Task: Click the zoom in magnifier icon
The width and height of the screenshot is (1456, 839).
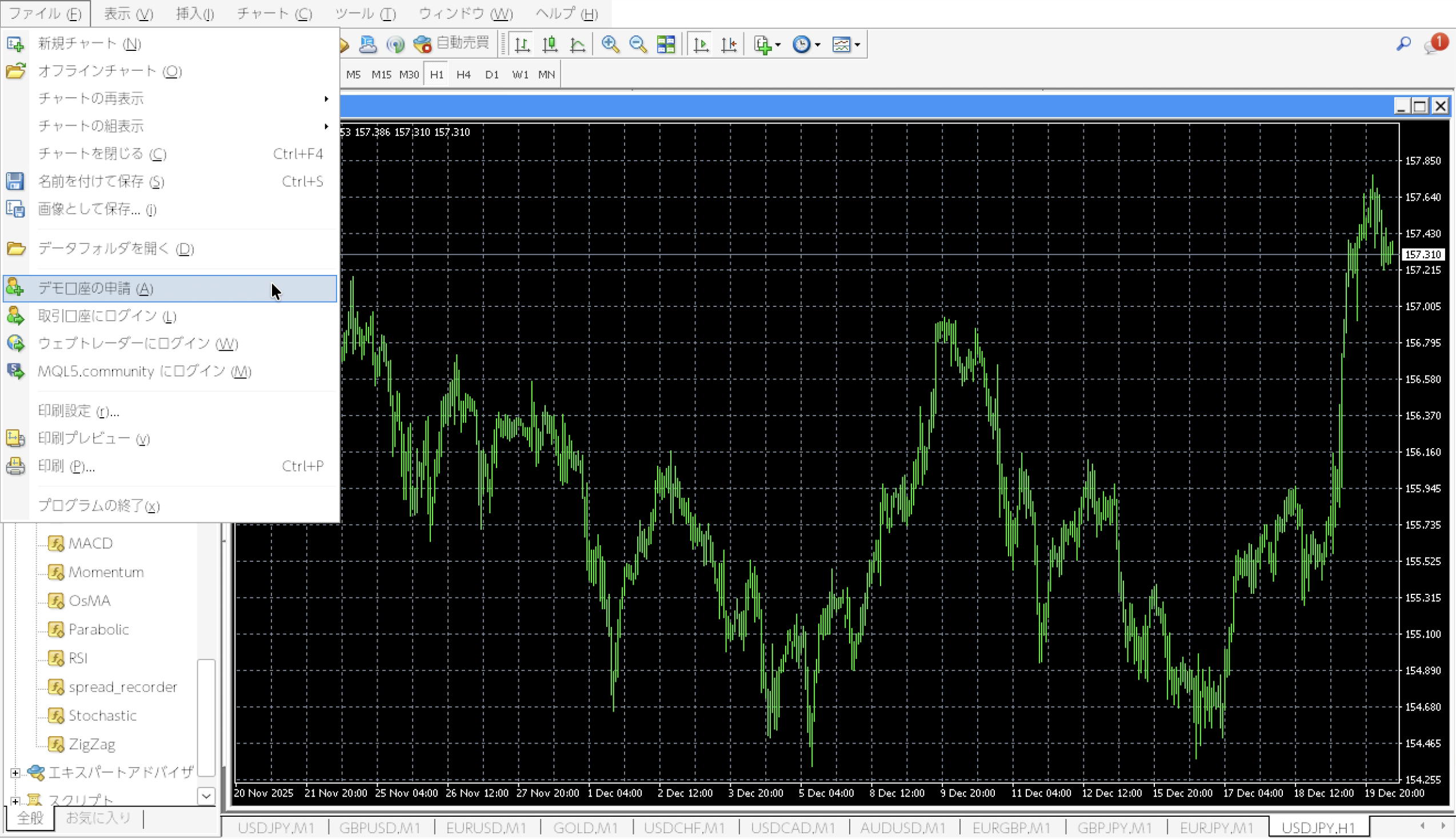Action: 610,45
